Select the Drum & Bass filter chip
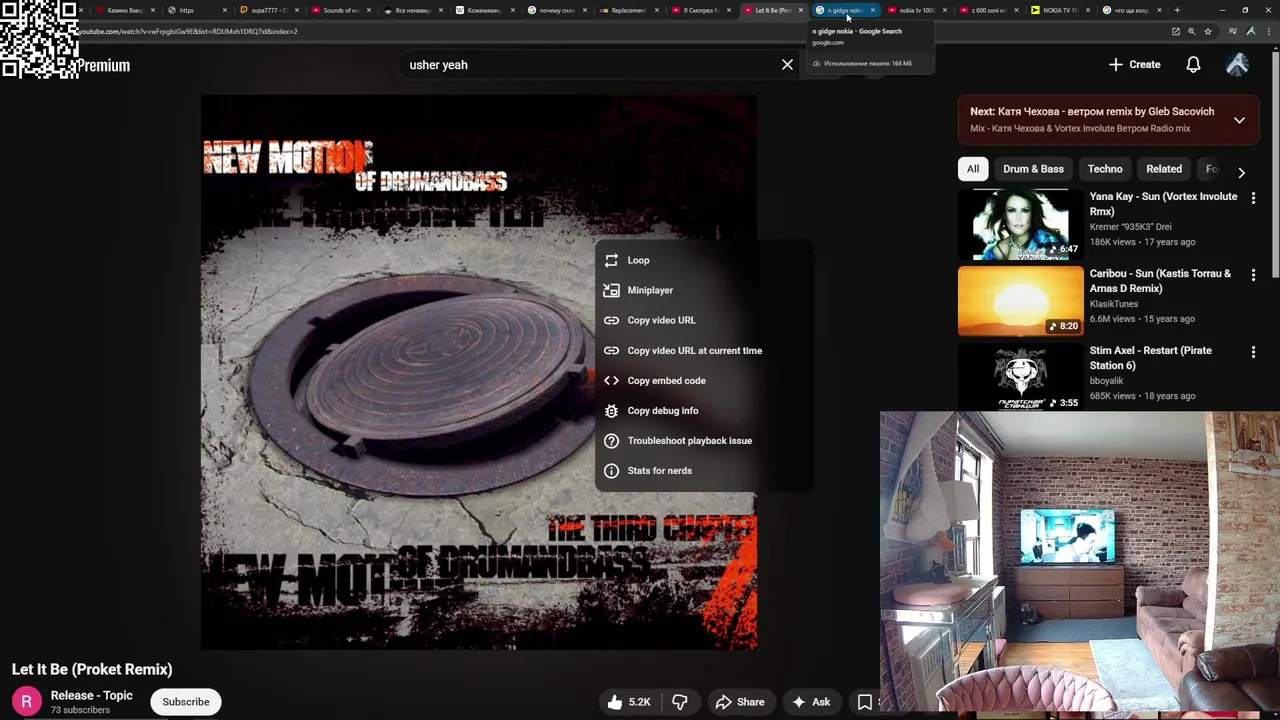 tap(1033, 169)
